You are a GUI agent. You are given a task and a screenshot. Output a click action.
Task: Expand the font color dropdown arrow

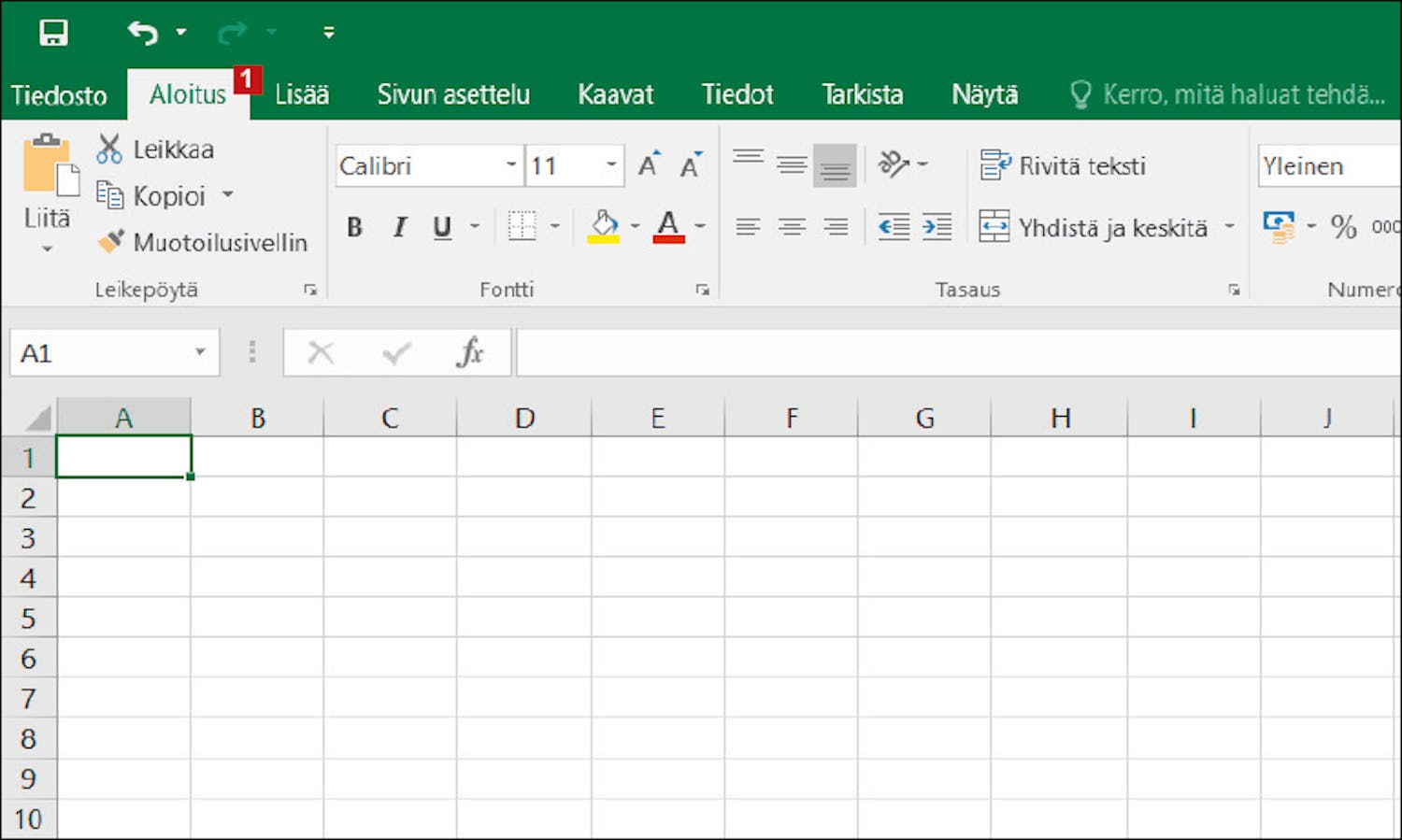[x=700, y=226]
